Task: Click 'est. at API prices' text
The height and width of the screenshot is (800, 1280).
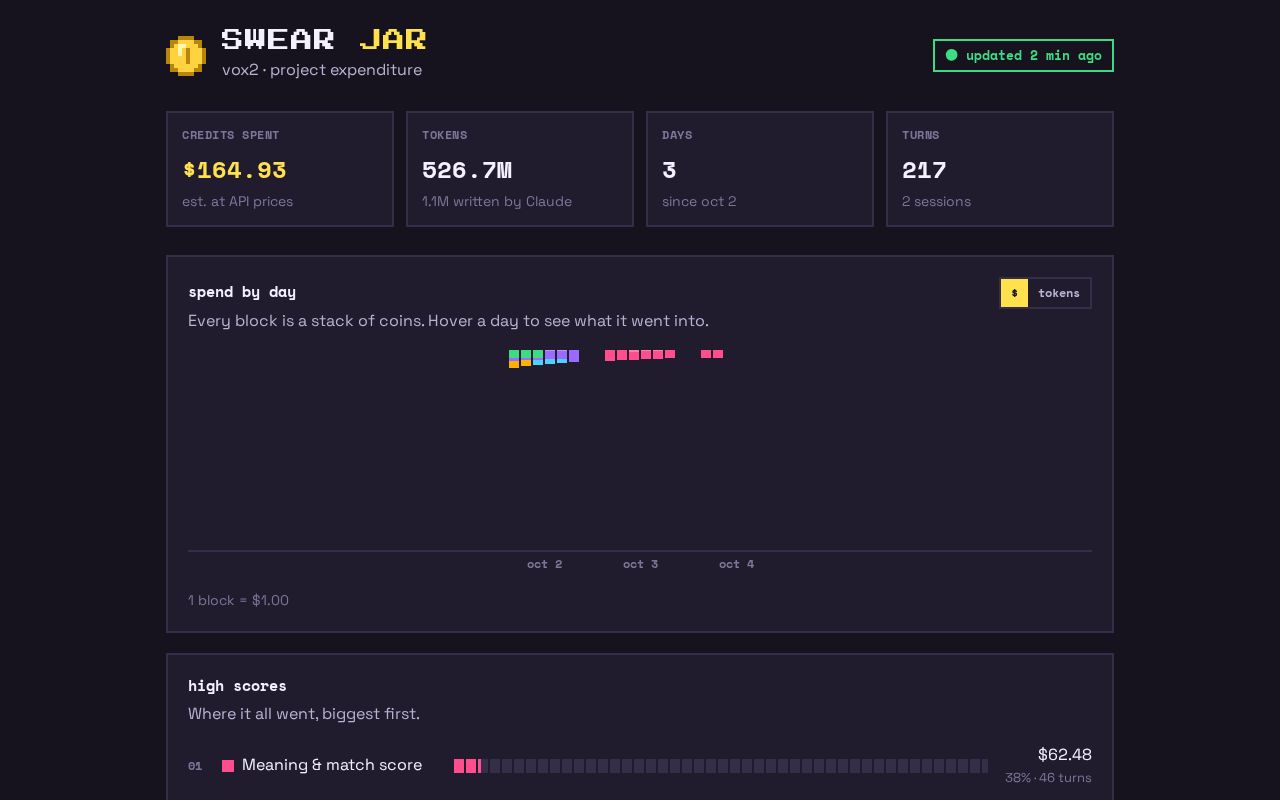Action: [x=238, y=201]
